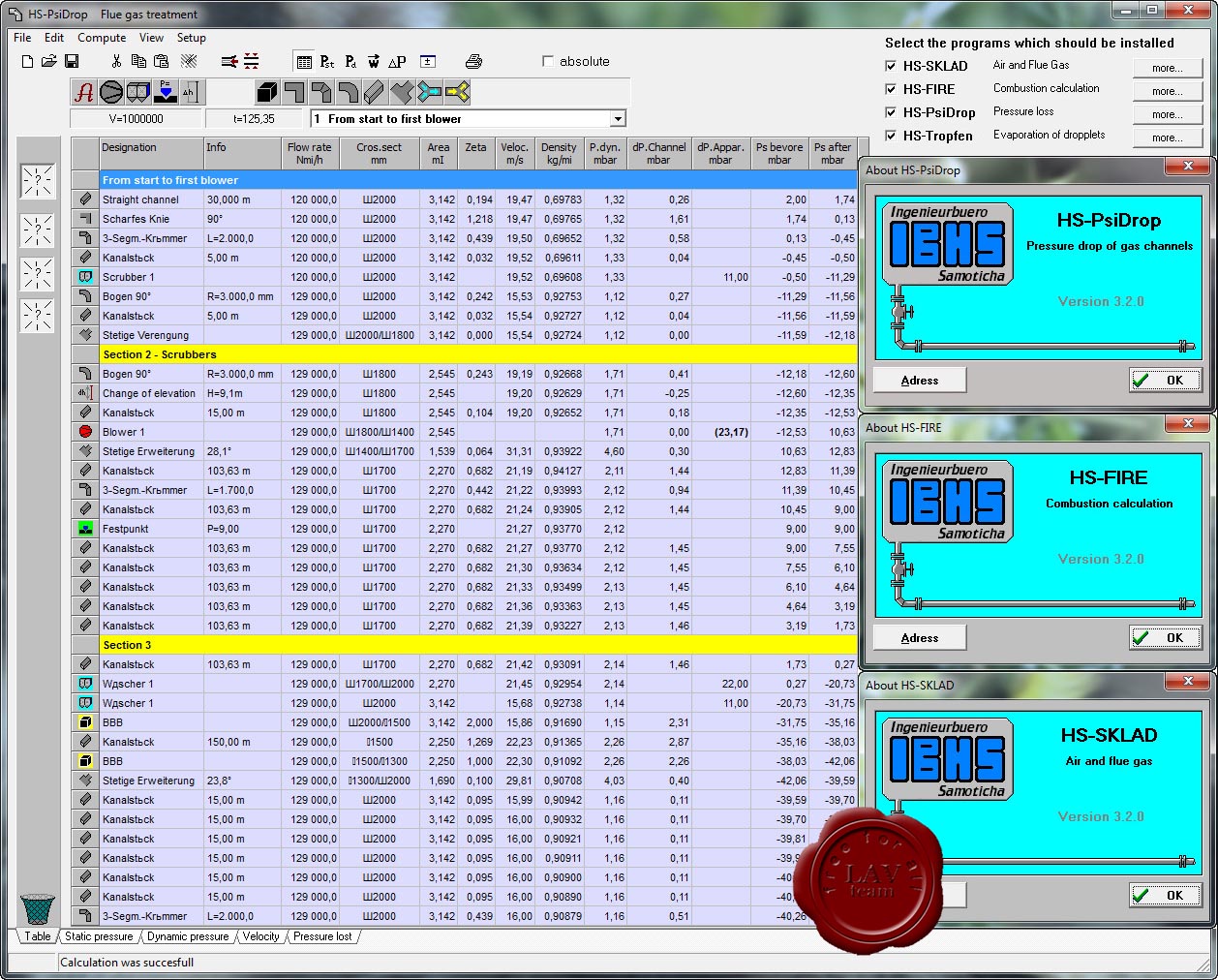Insert the P= fixed pressure point icon
The height and width of the screenshot is (980, 1218).
(165, 92)
